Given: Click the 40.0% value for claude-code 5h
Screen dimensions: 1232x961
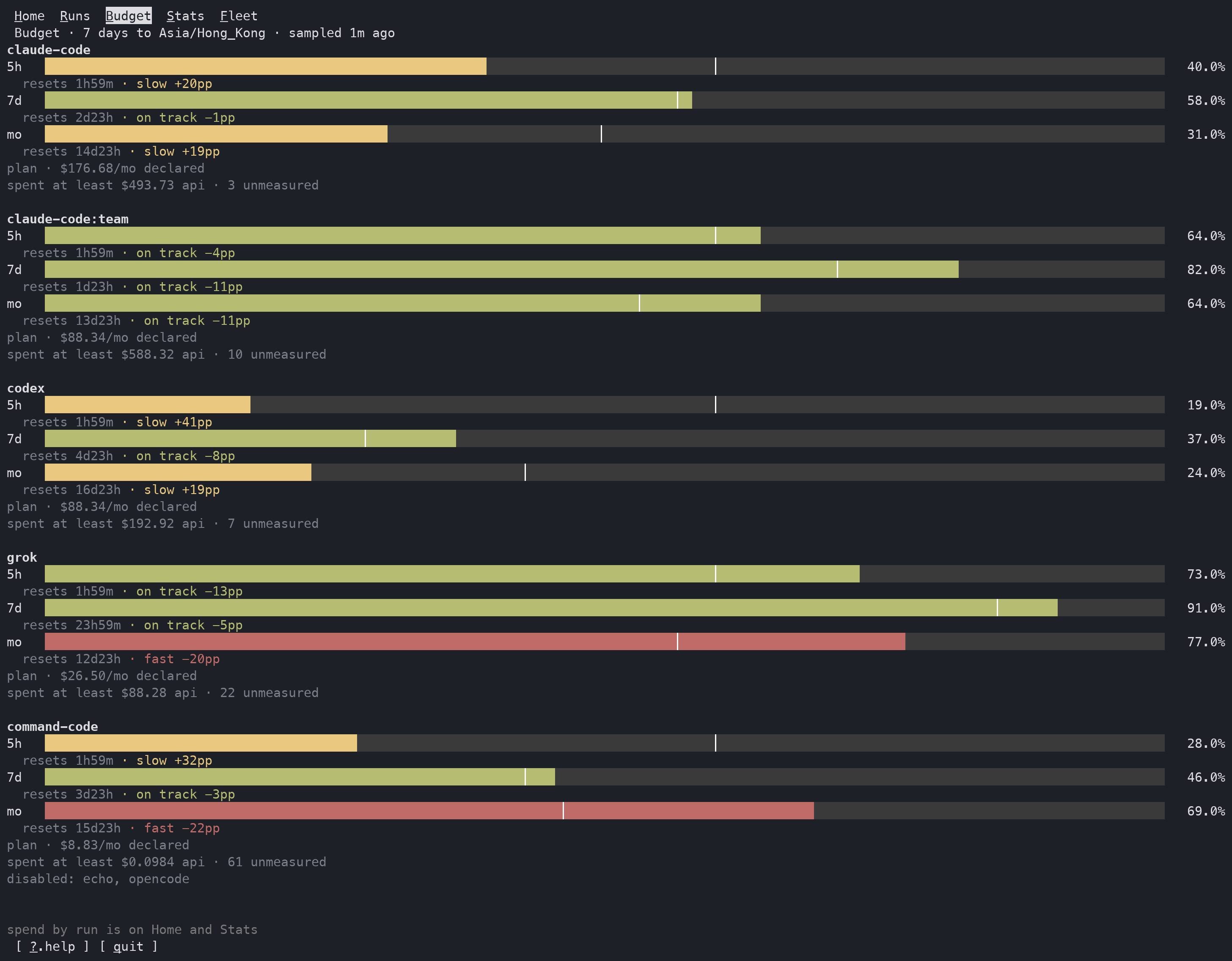Looking at the screenshot, I should click(1205, 66).
